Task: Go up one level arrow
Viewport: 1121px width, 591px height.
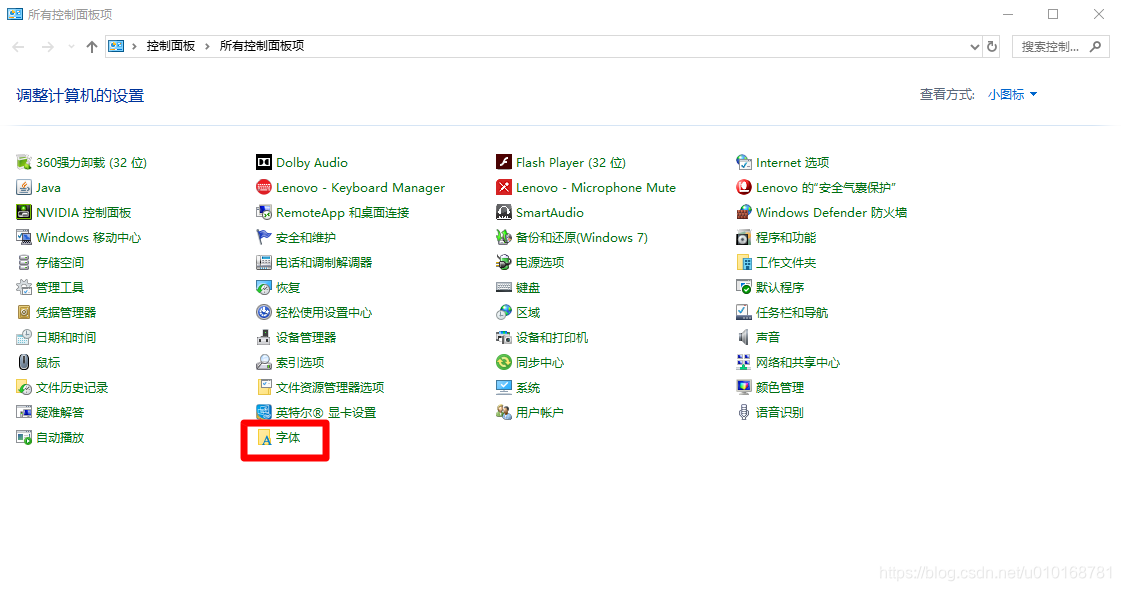Action: (x=92, y=46)
